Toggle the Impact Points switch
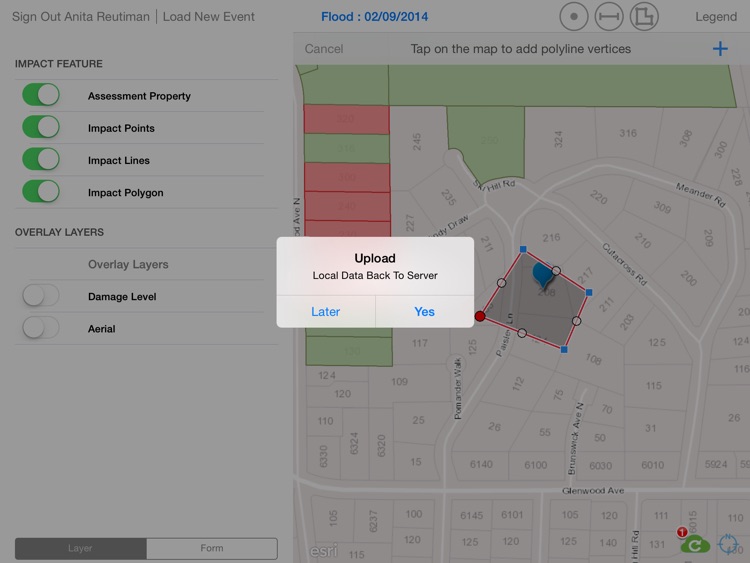The width and height of the screenshot is (750, 563). click(41, 127)
